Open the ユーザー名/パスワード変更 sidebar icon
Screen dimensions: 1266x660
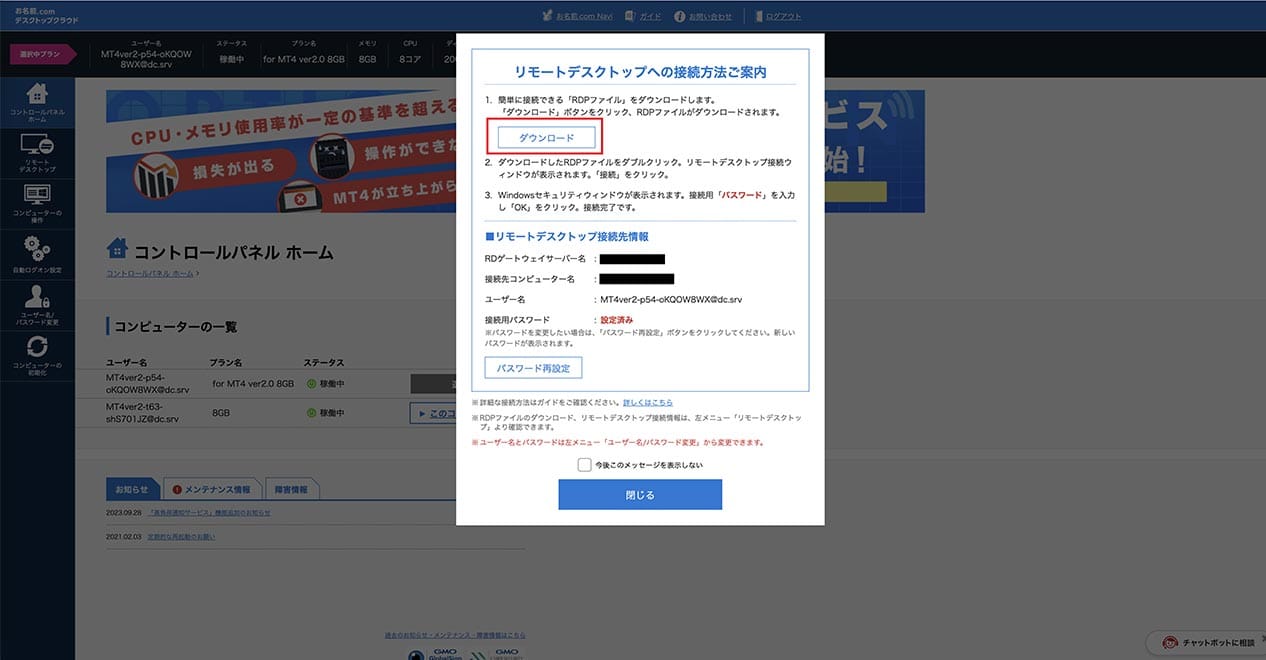(37, 305)
